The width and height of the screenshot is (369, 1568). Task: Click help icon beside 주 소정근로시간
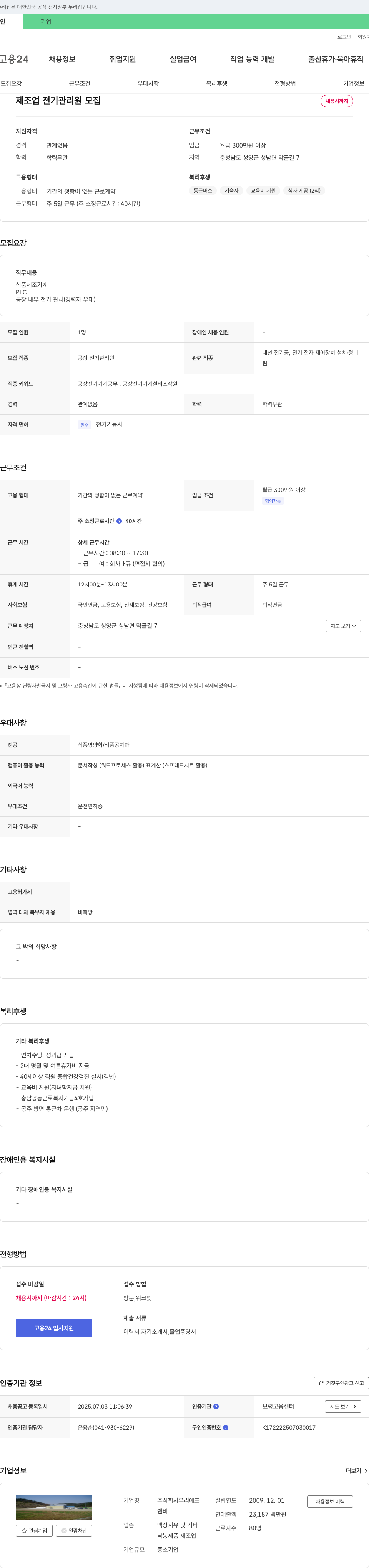(x=119, y=521)
